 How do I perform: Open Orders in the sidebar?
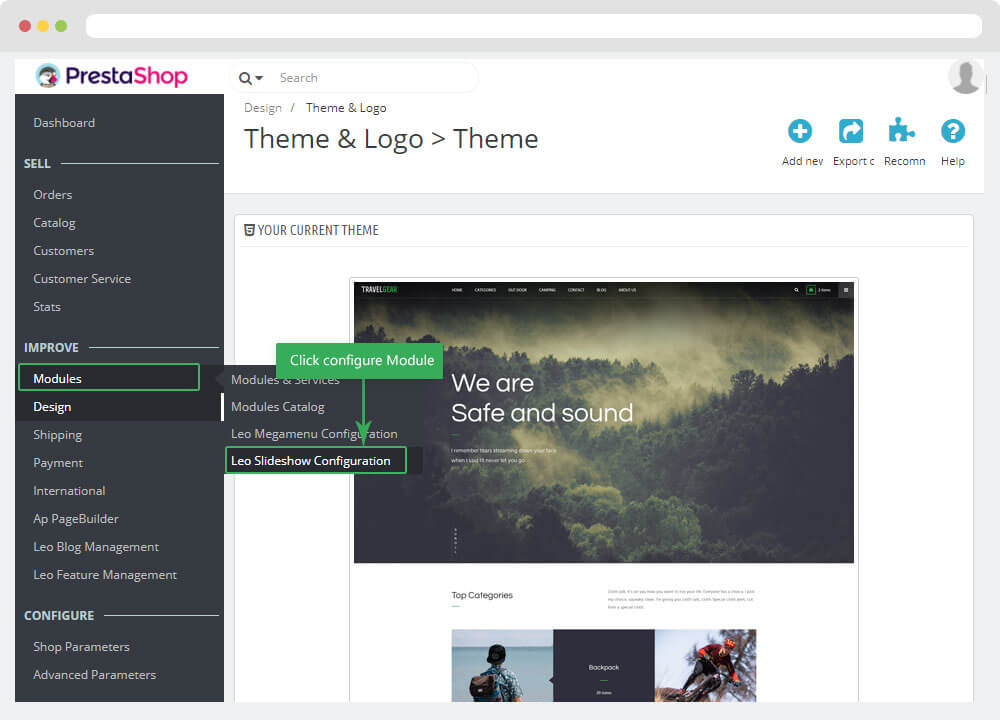(53, 195)
